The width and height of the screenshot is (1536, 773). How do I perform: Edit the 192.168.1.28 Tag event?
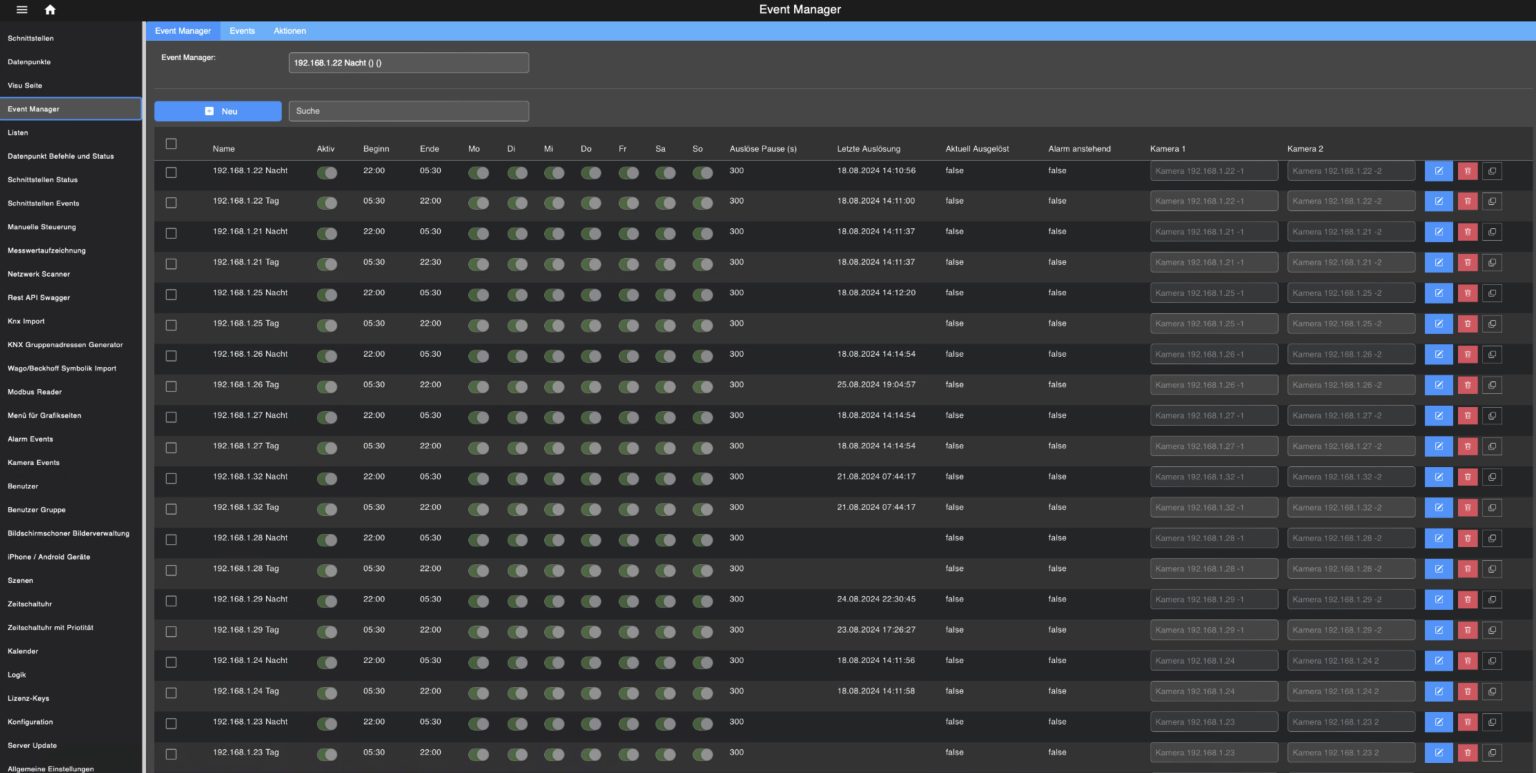1438,568
